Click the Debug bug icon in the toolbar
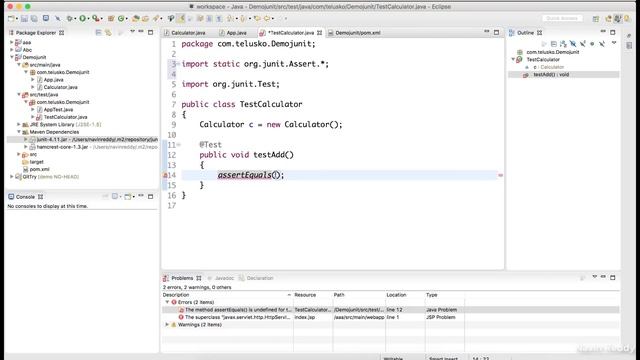The width and height of the screenshot is (640, 360). click(x=70, y=18)
